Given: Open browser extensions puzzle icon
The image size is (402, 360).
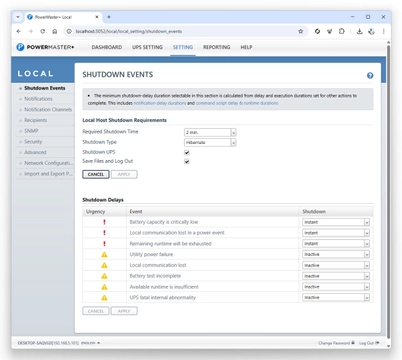Looking at the screenshot, I should [342, 31].
